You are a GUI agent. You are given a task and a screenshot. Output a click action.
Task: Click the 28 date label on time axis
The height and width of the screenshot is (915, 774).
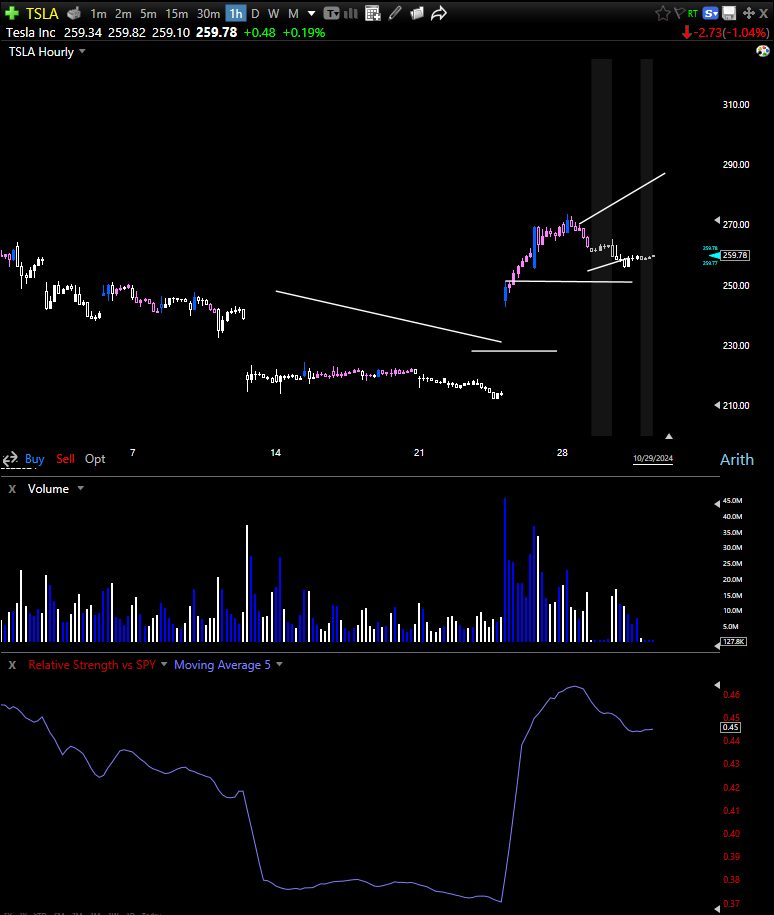tap(562, 452)
